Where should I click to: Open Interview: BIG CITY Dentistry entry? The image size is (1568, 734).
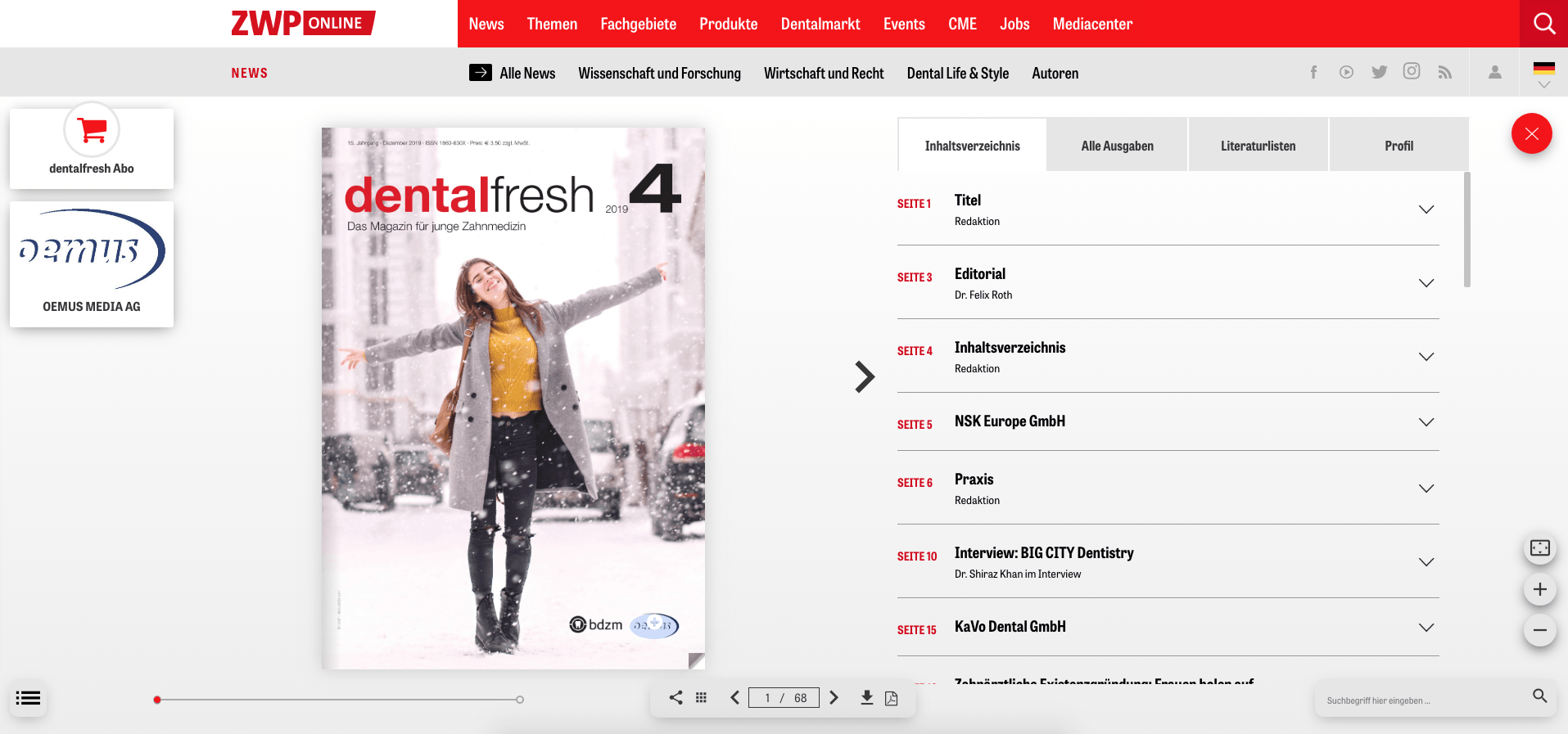point(1044,553)
